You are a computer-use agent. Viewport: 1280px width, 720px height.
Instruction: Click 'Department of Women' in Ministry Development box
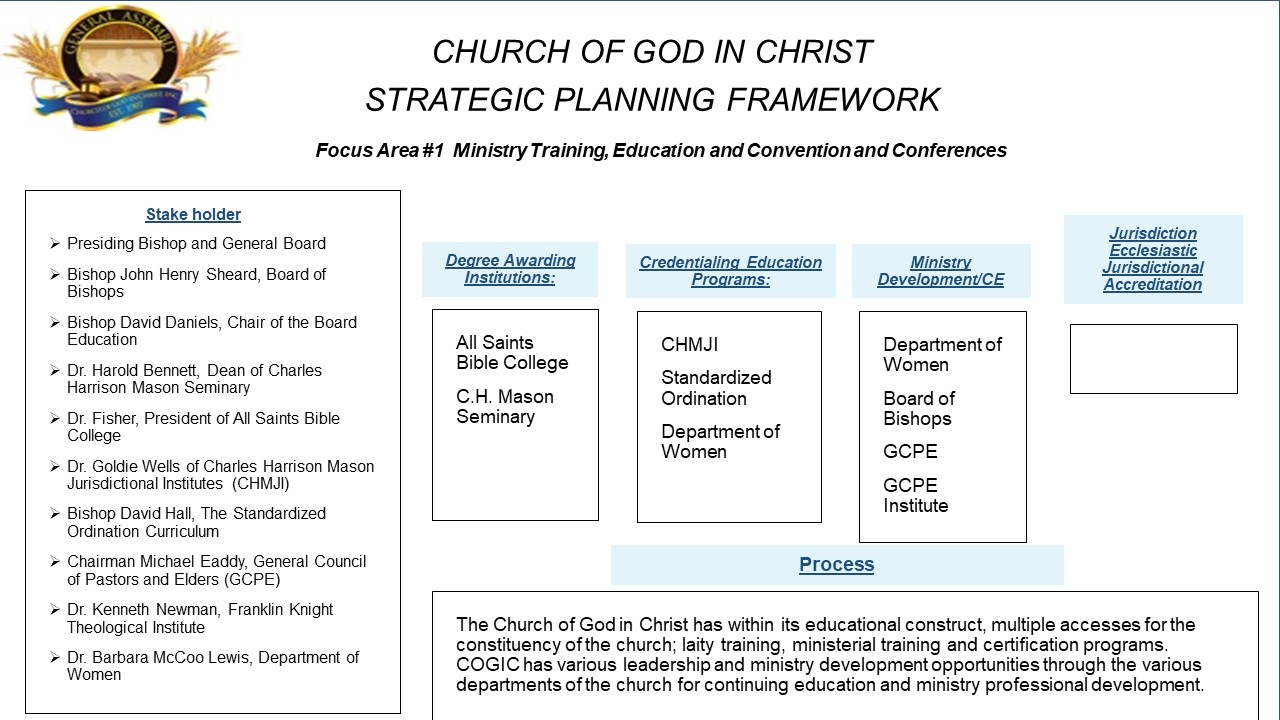point(942,354)
